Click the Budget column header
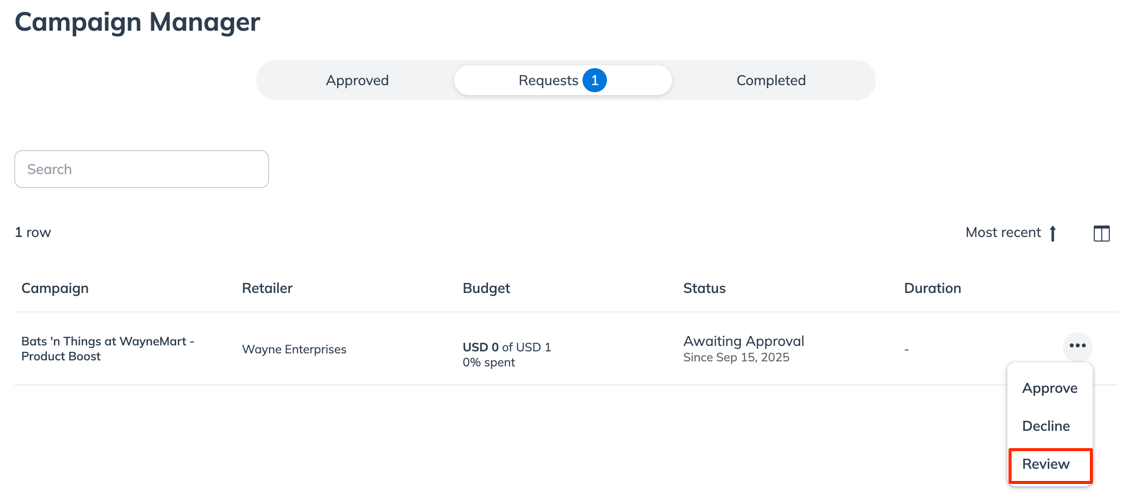This screenshot has height=499, width=1123. point(486,289)
